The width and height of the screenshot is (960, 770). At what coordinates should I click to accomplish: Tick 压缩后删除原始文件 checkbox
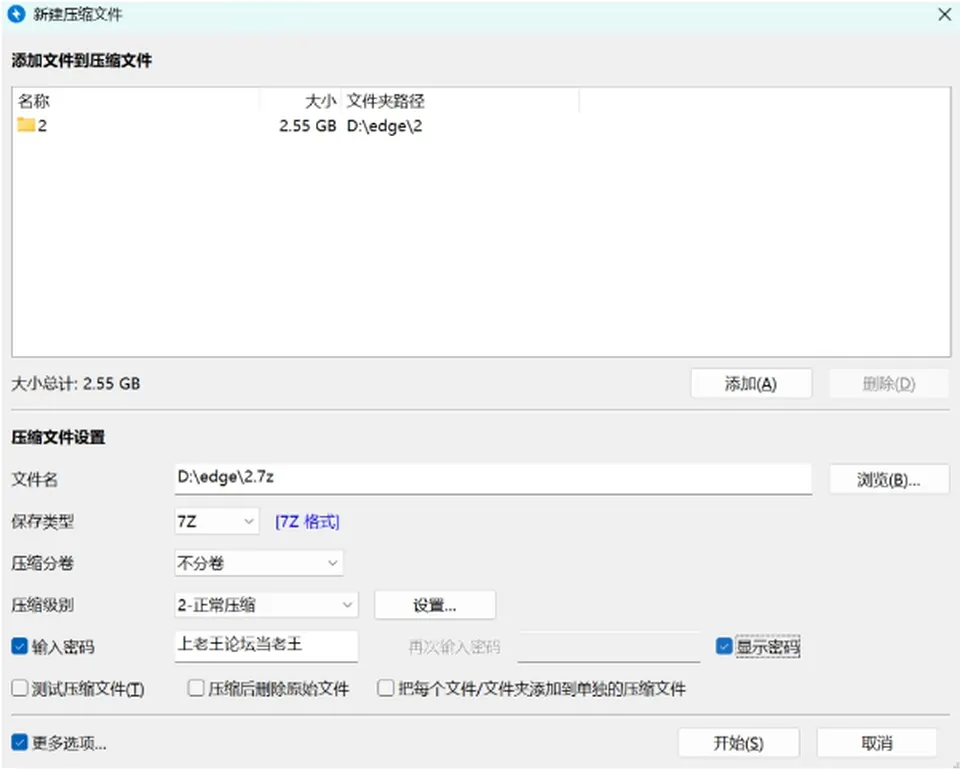196,688
